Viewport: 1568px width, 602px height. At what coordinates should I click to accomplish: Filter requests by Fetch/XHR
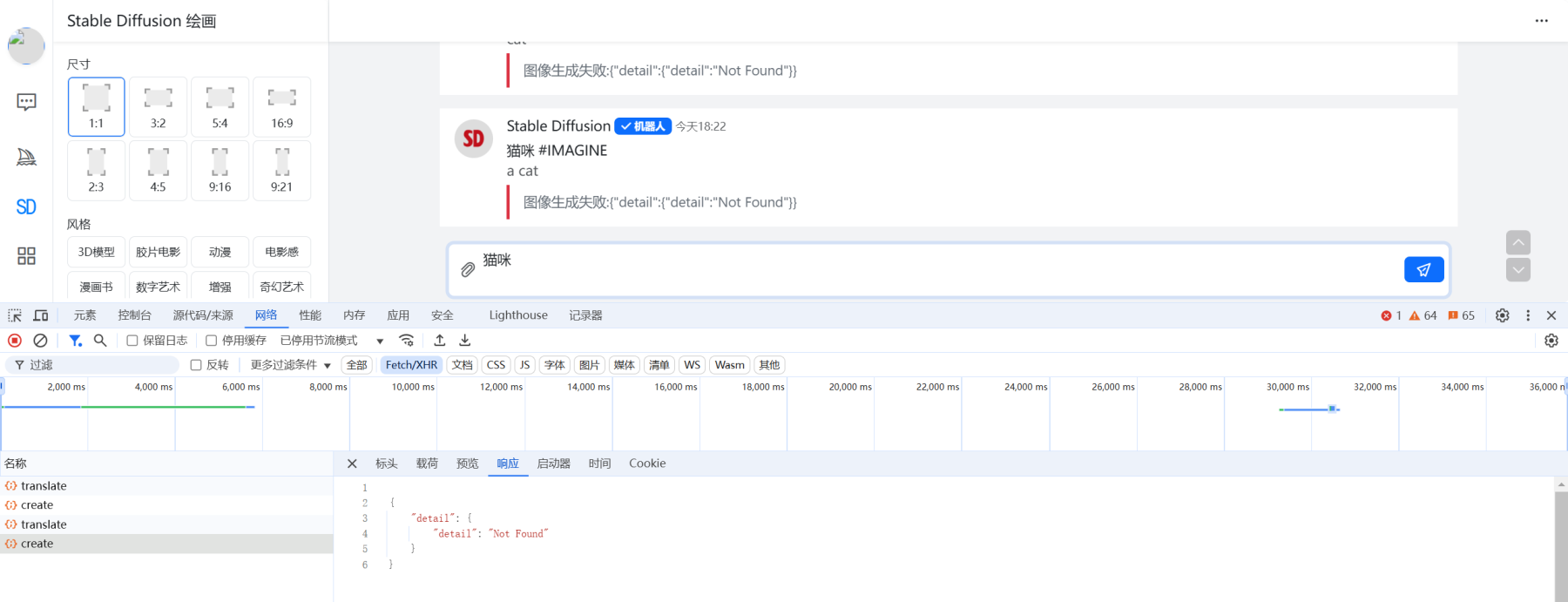click(411, 365)
